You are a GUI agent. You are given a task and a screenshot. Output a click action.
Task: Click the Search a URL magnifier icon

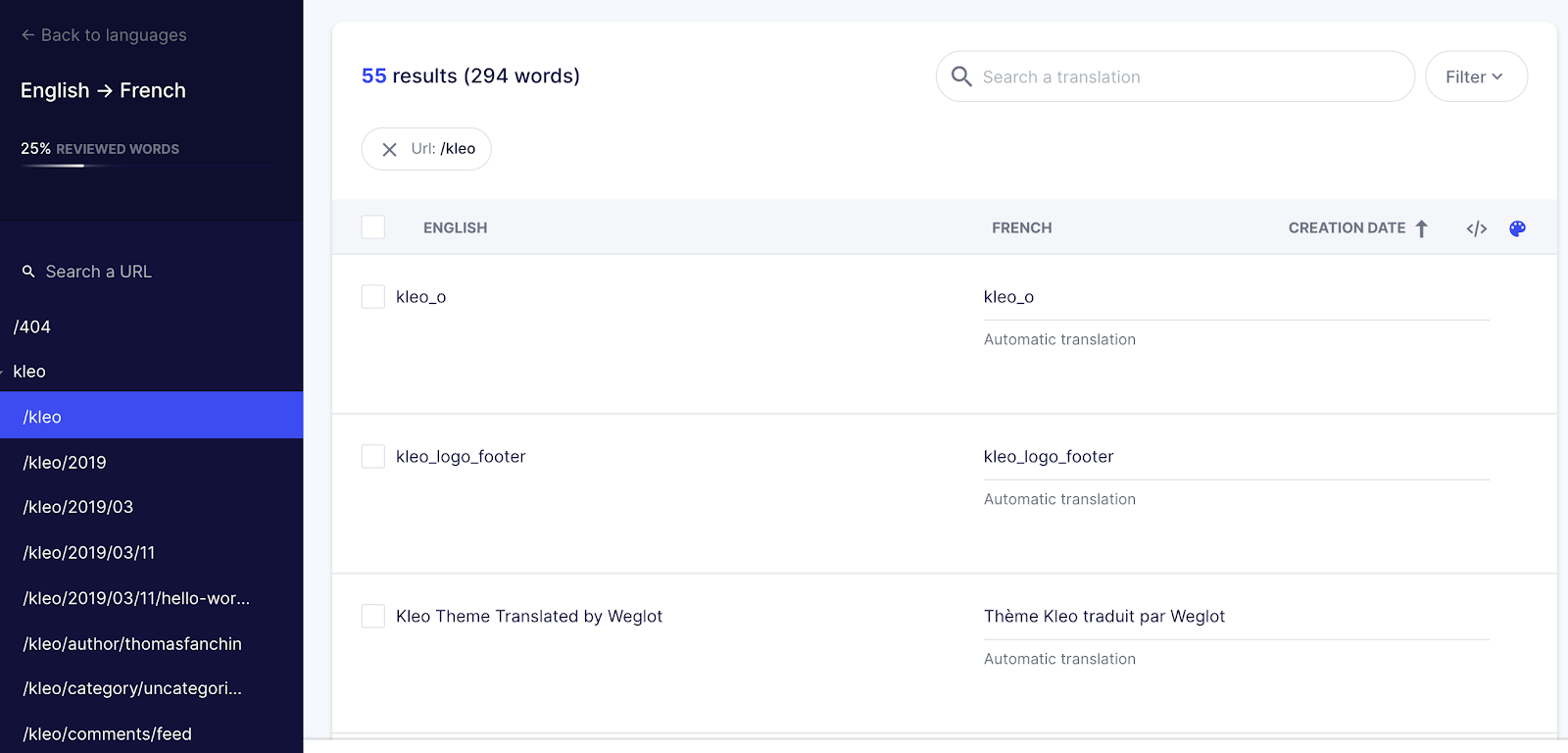(28, 272)
